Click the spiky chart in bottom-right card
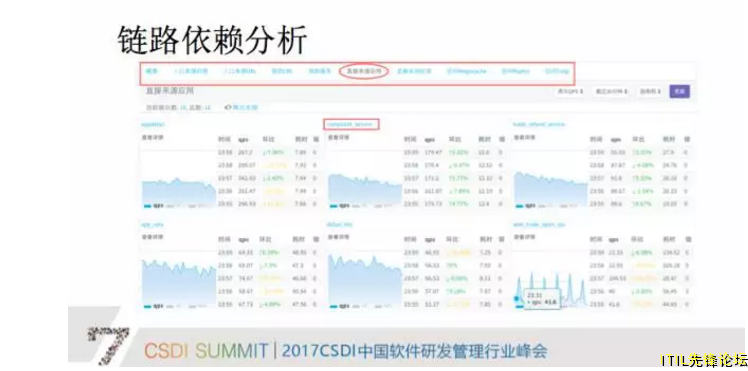The width and height of the screenshot is (748, 371). [x=550, y=287]
